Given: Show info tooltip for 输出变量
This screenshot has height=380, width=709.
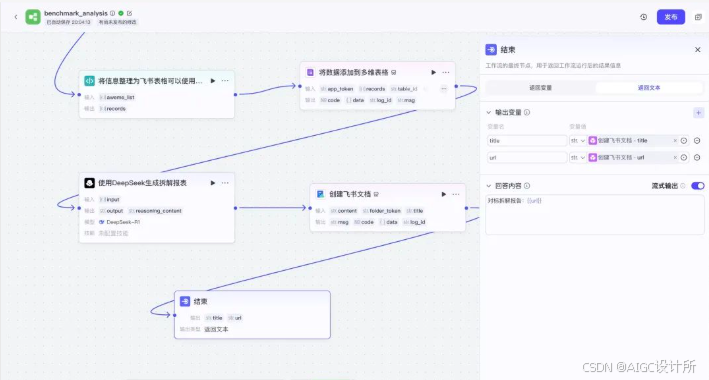Looking at the screenshot, I should 527,112.
